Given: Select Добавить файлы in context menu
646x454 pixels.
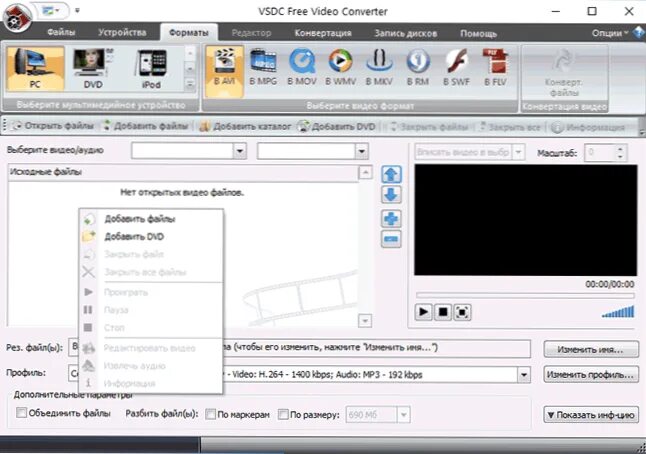Looking at the screenshot, I should coord(151,219).
